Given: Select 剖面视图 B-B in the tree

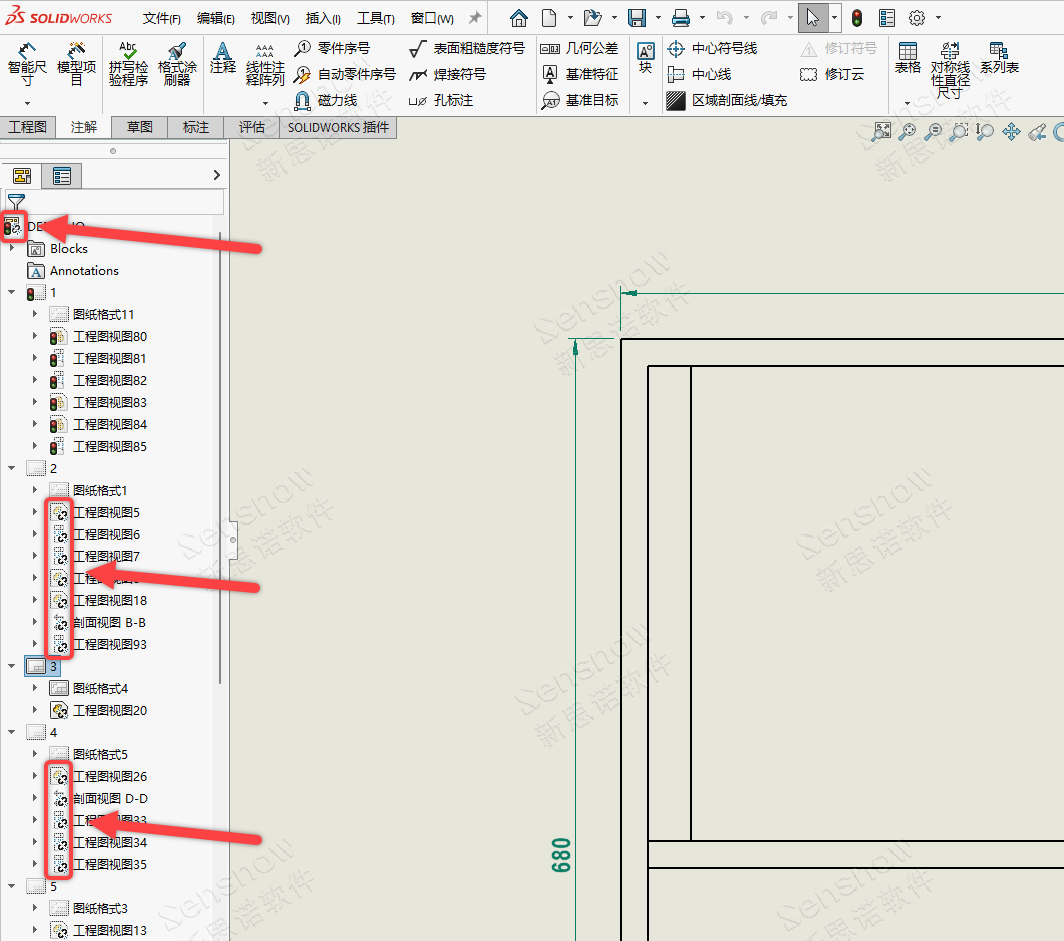Looking at the screenshot, I should click(109, 623).
